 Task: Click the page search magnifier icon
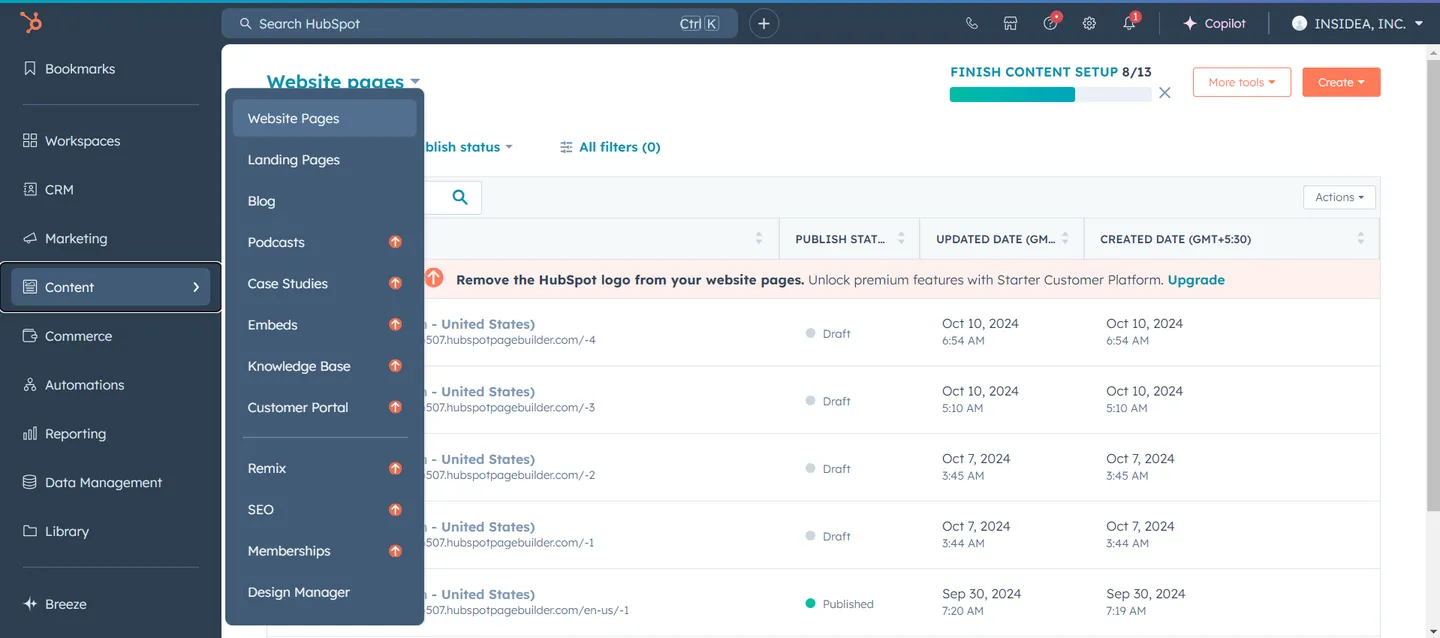click(460, 197)
